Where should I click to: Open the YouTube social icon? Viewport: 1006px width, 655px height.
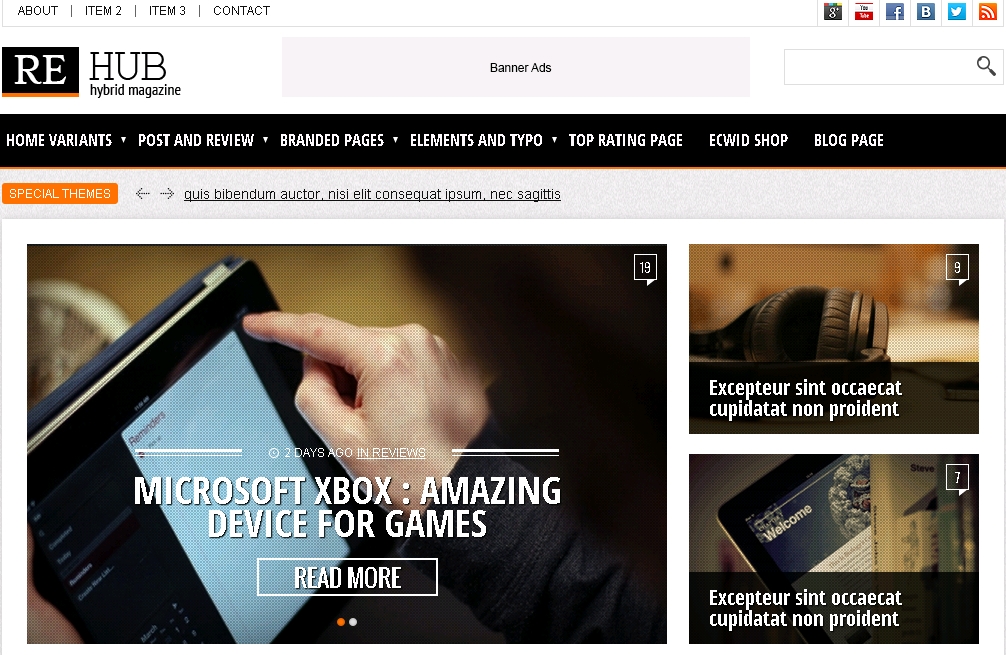[864, 12]
